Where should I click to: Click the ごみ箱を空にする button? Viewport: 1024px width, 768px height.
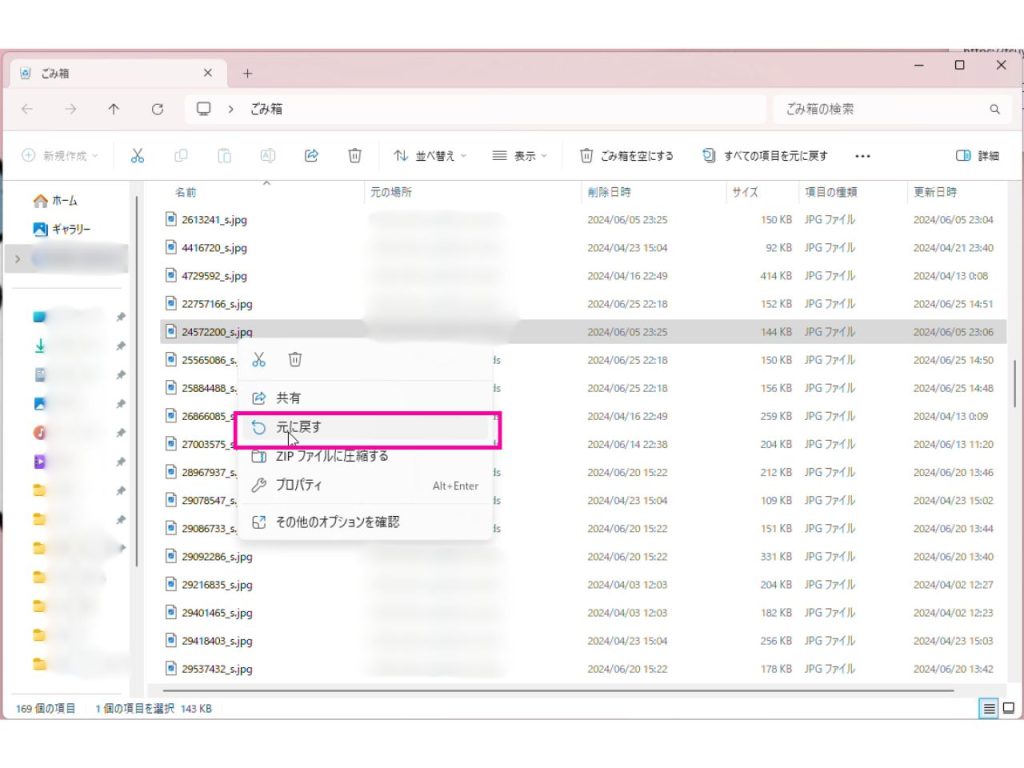[x=628, y=155]
